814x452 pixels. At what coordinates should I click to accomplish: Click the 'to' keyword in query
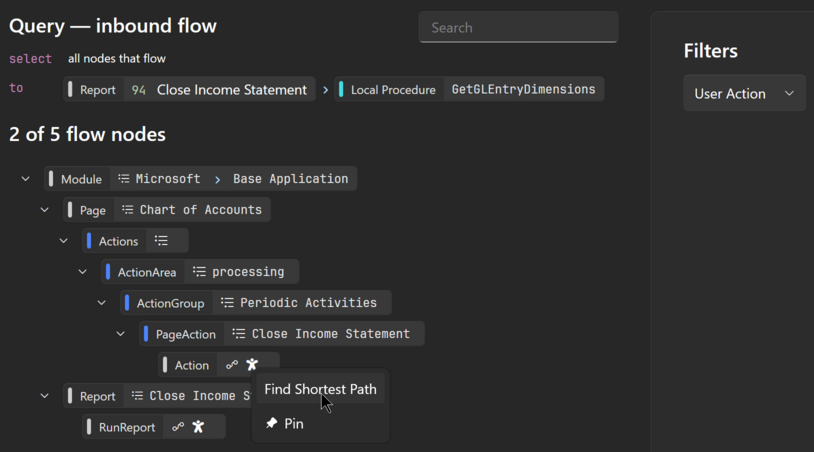pos(16,88)
